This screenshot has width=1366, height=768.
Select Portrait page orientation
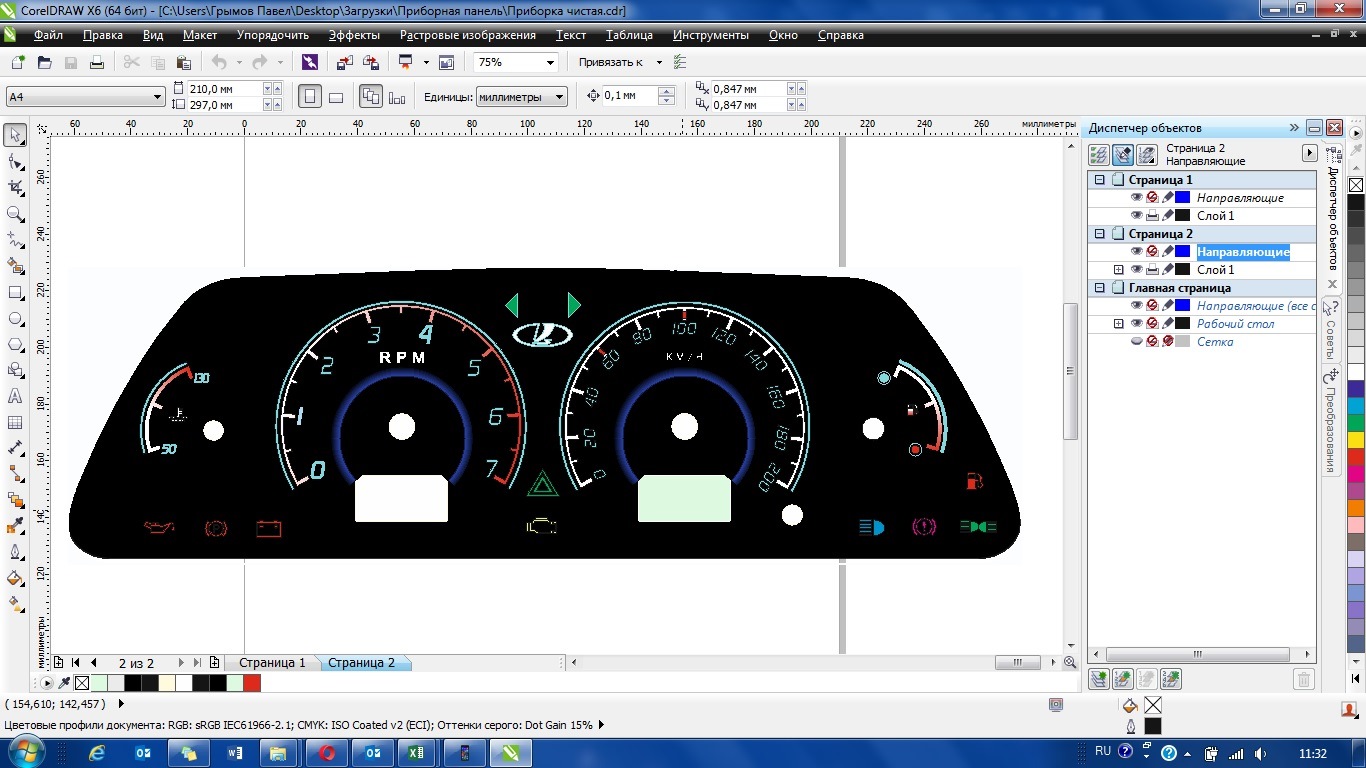click(310, 97)
